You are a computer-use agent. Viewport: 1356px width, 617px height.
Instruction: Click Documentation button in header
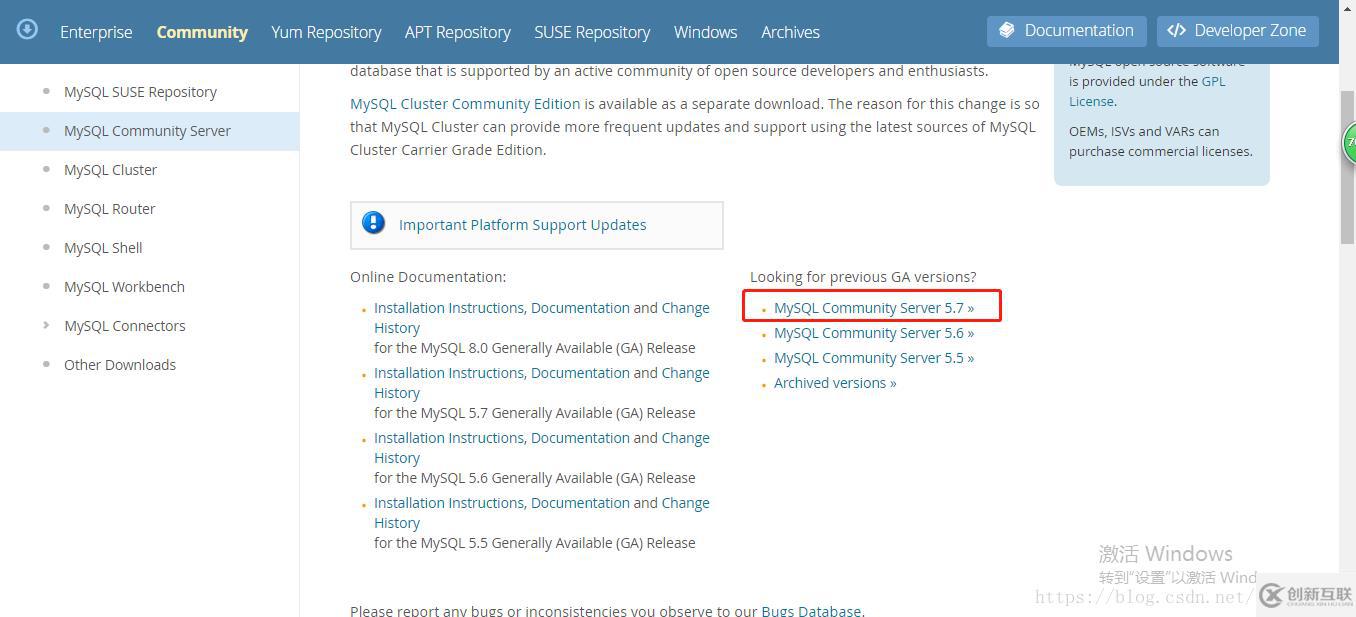[x=1066, y=31]
